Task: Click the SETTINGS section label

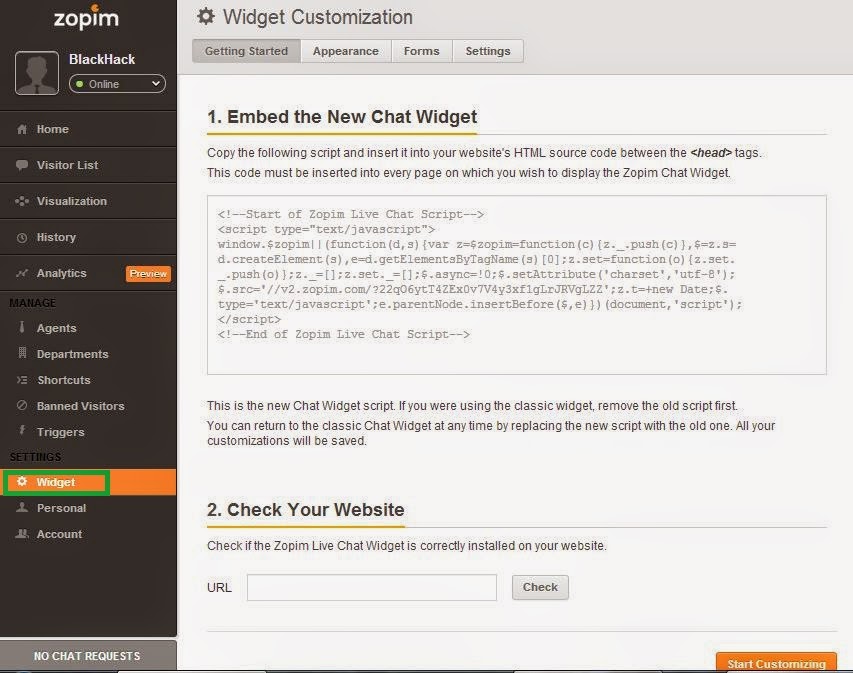Action: click(x=35, y=457)
